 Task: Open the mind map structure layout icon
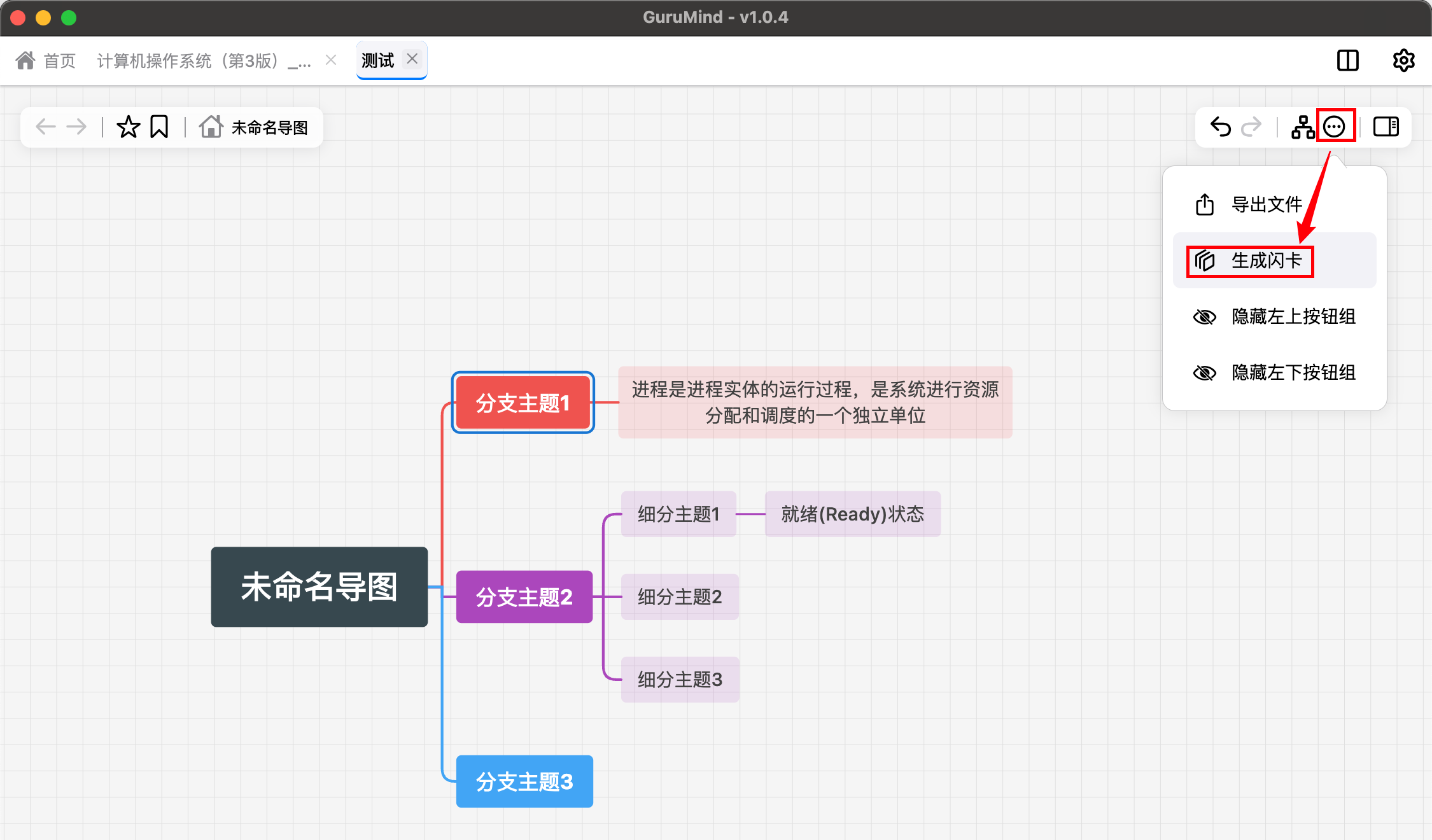[1302, 127]
